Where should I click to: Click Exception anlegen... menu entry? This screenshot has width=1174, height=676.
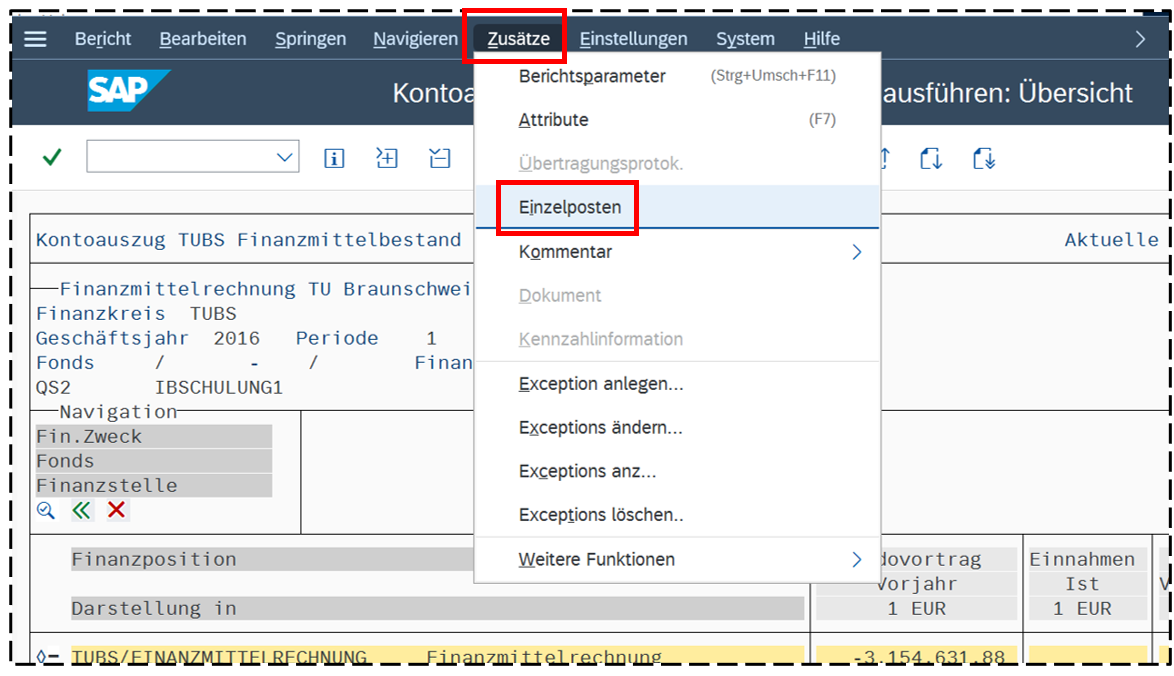[x=601, y=384]
